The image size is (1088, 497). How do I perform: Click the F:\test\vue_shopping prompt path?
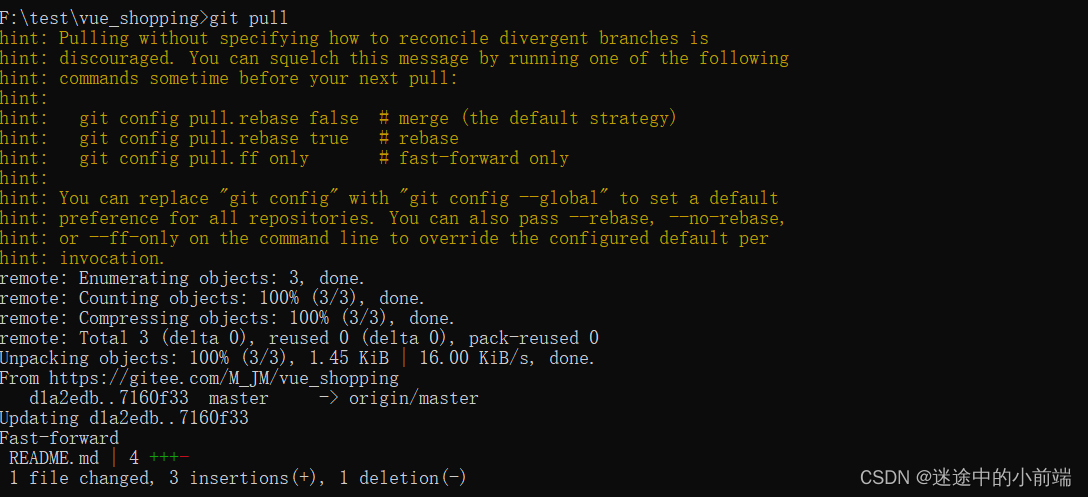click(x=104, y=18)
